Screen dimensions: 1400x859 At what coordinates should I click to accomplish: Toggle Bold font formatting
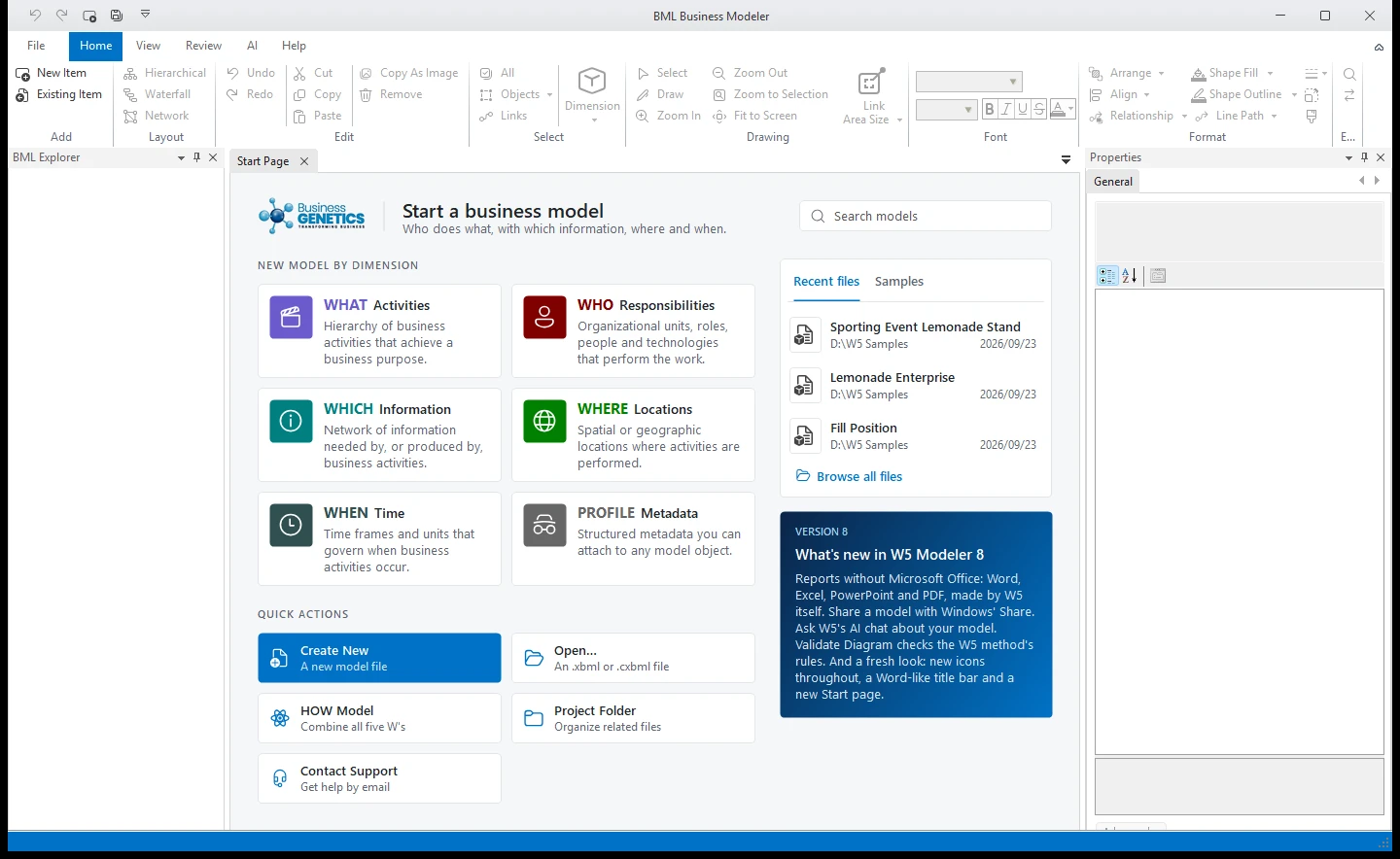point(990,109)
